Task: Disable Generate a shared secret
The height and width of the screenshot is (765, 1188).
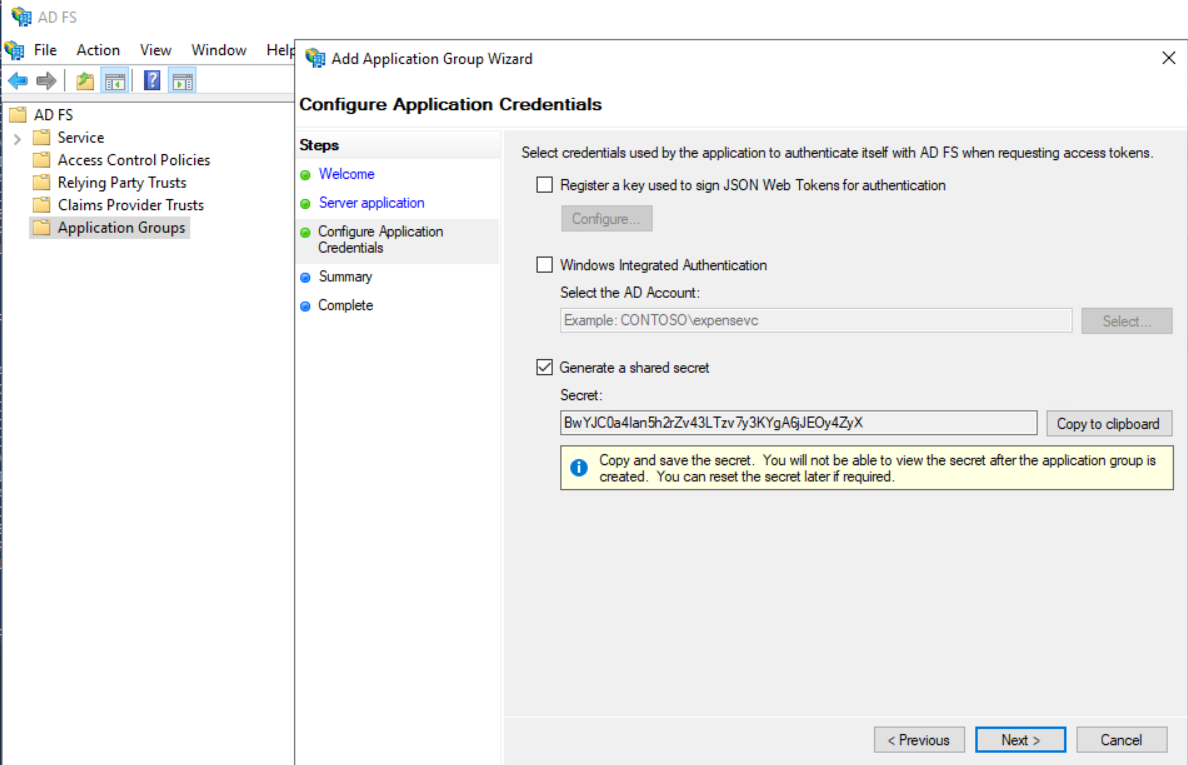Action: 545,367
